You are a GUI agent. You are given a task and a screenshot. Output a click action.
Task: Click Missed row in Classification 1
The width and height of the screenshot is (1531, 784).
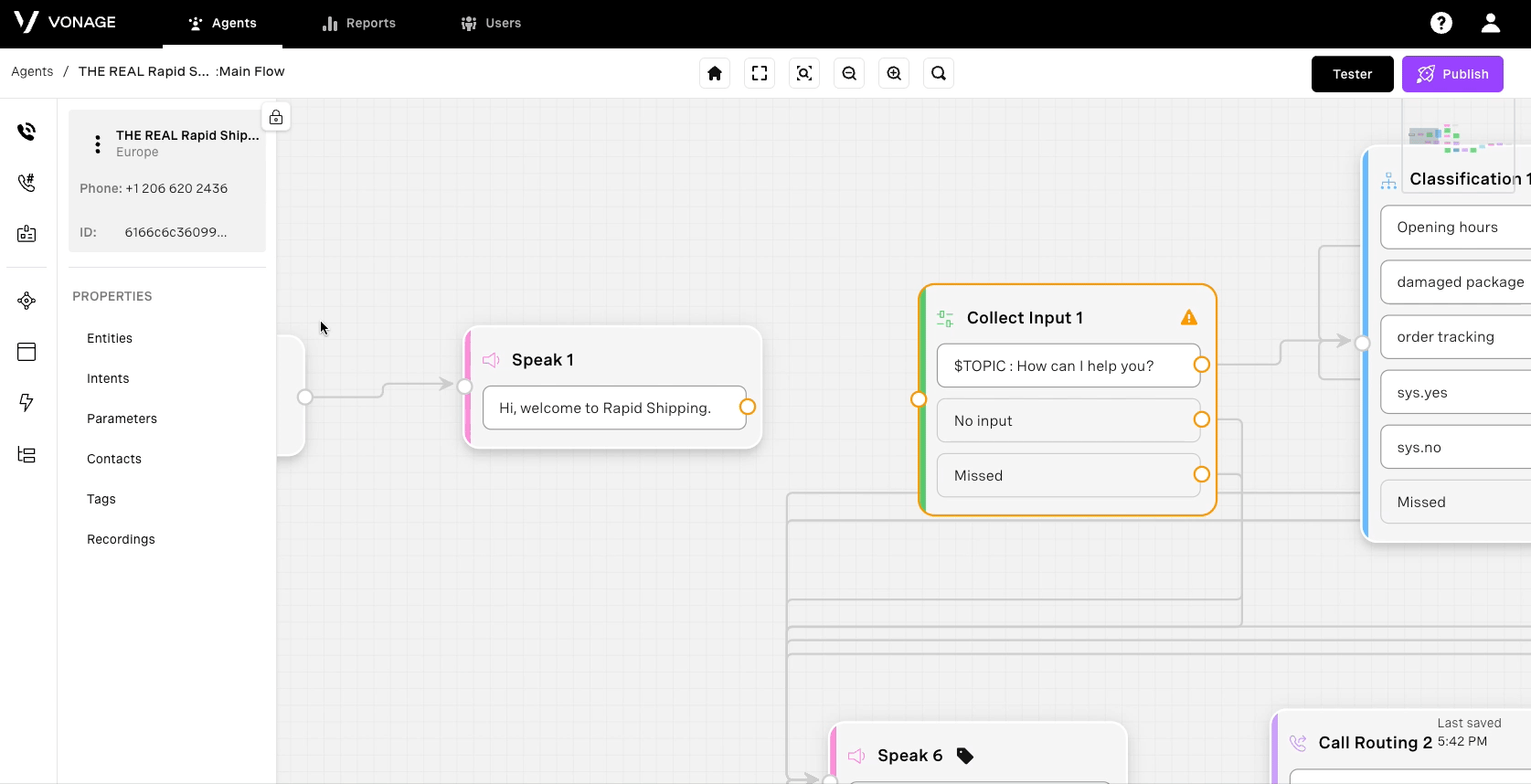point(1456,503)
